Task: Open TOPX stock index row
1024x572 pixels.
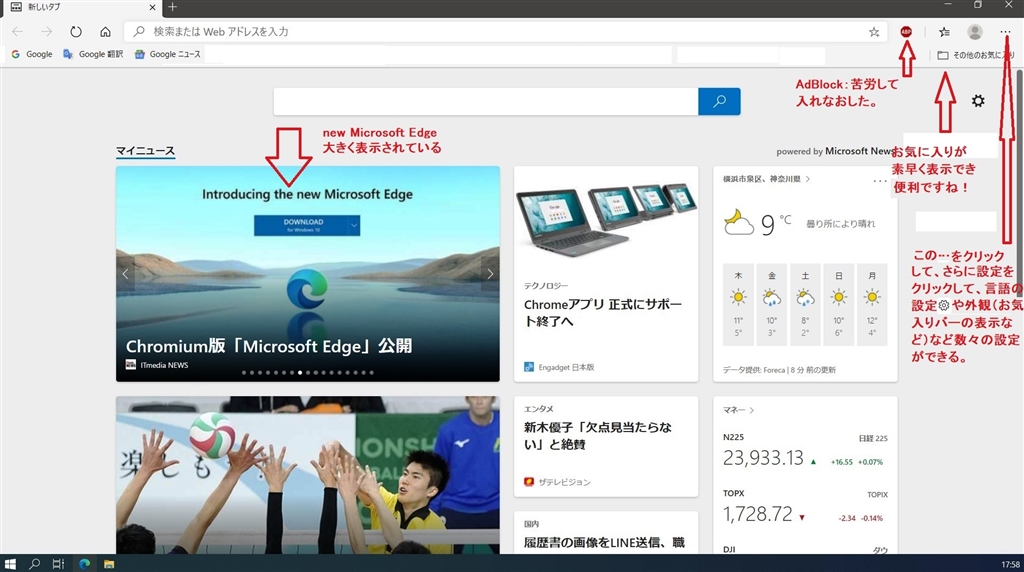Action: click(x=805, y=509)
